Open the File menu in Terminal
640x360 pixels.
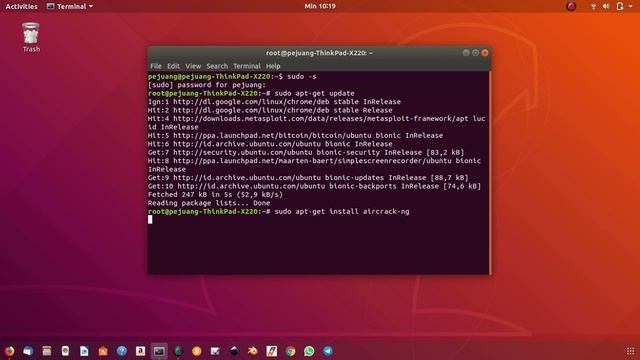point(156,66)
